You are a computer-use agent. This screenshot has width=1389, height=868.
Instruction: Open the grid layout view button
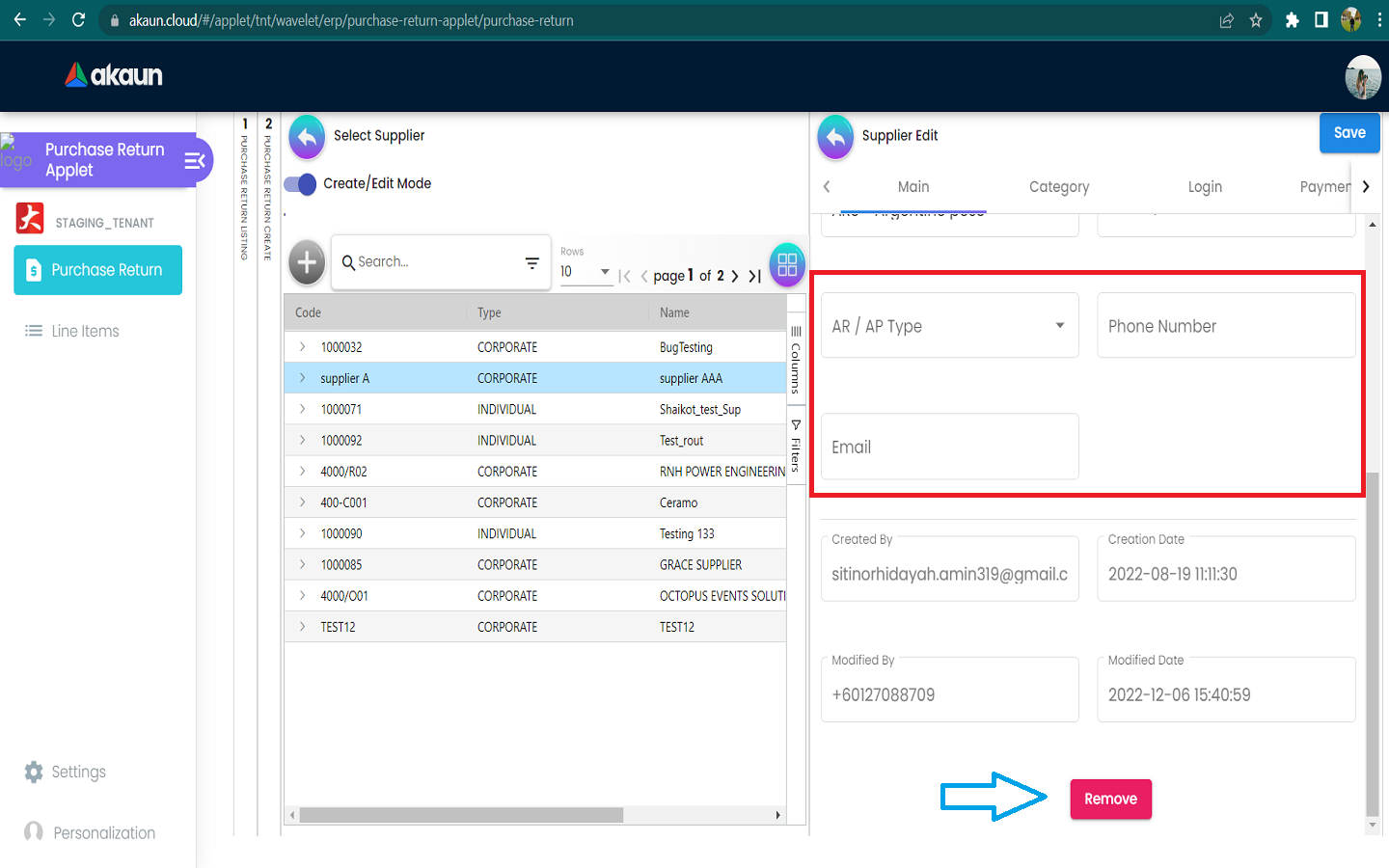[x=787, y=264]
